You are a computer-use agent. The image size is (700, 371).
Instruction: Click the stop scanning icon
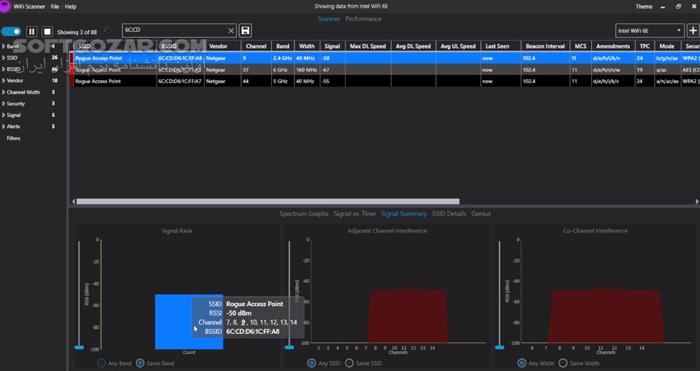tap(47, 32)
